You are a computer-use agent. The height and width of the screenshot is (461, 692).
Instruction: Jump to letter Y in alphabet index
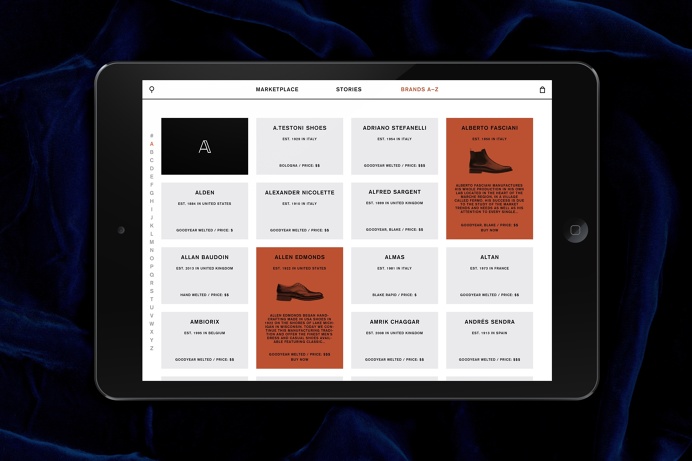[x=151, y=340]
